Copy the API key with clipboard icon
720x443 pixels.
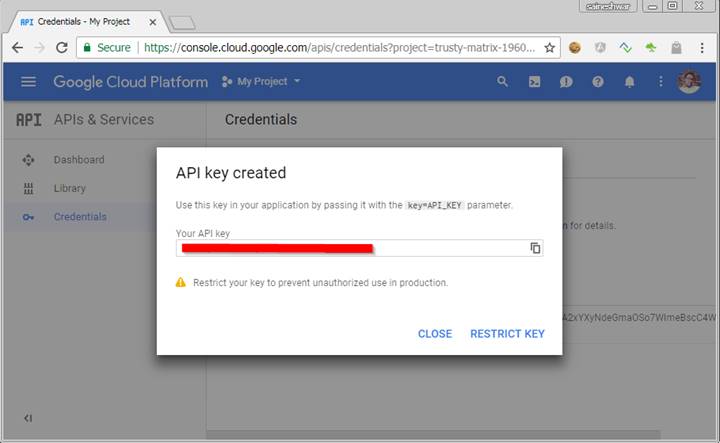pyautogui.click(x=535, y=248)
